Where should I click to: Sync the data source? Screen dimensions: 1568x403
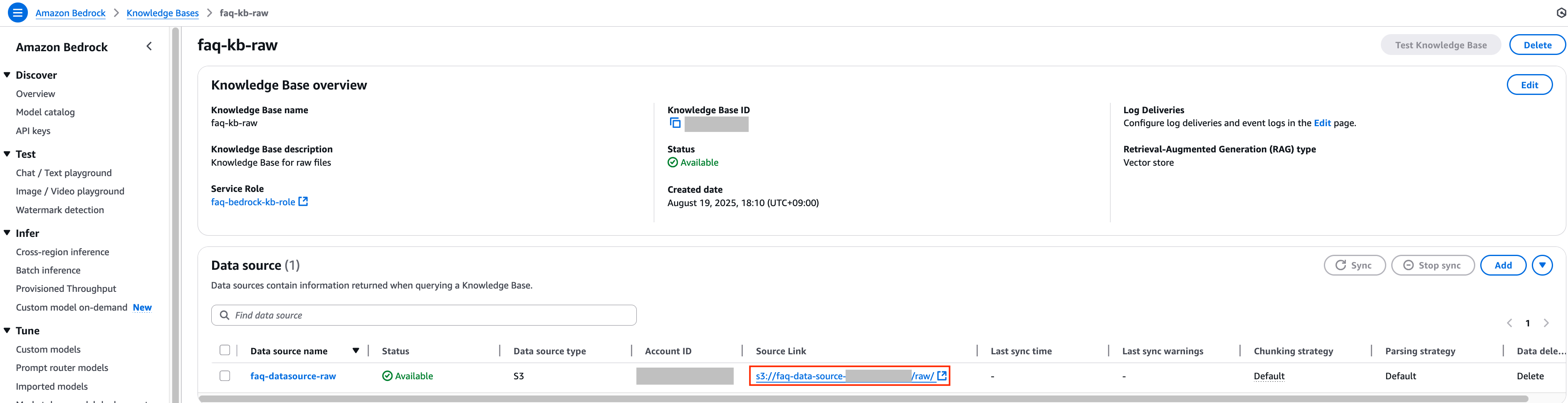1354,265
